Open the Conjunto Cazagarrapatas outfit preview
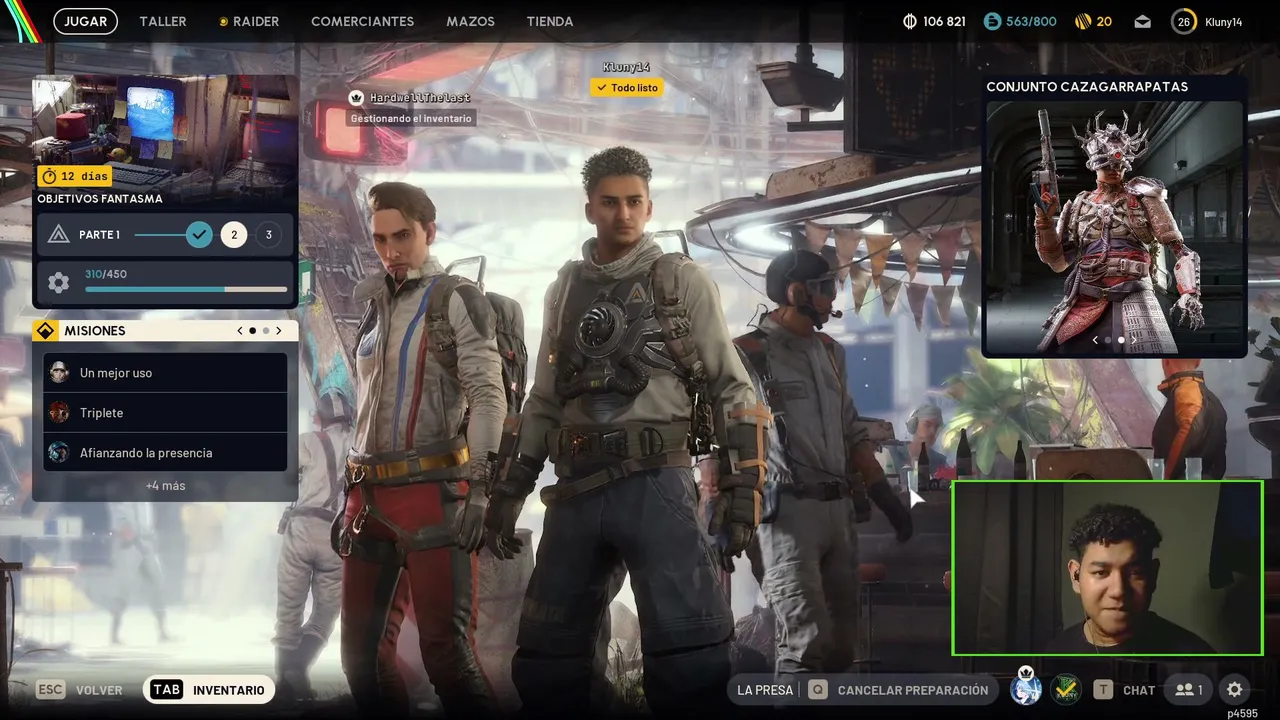The image size is (1280, 720). click(x=1114, y=226)
